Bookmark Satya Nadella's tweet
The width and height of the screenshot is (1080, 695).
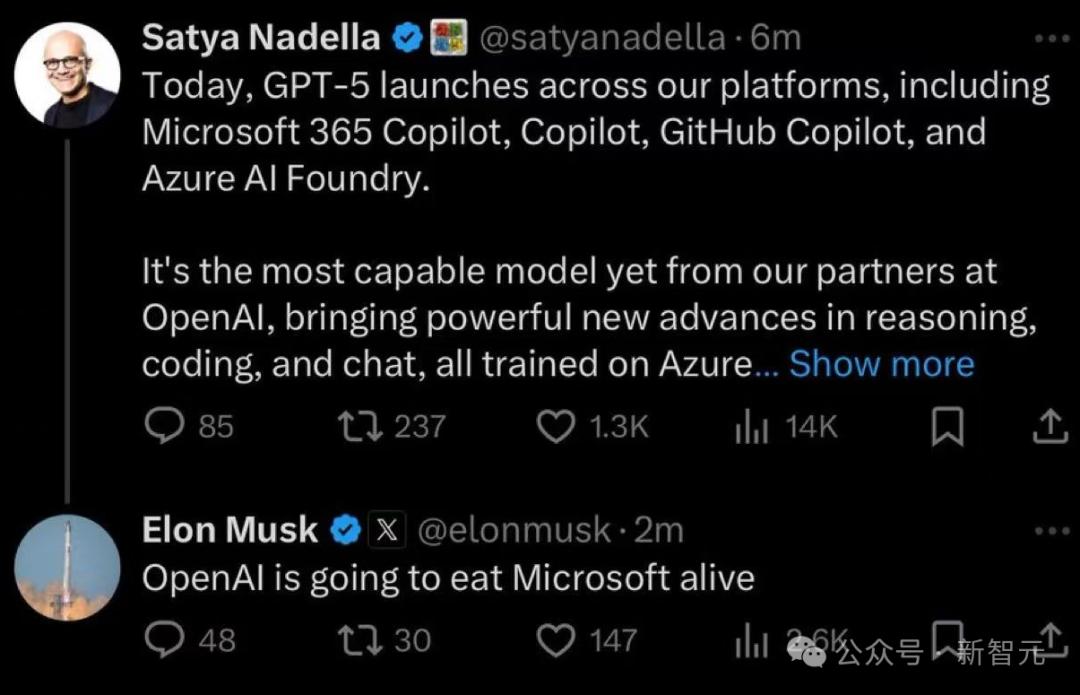click(946, 428)
